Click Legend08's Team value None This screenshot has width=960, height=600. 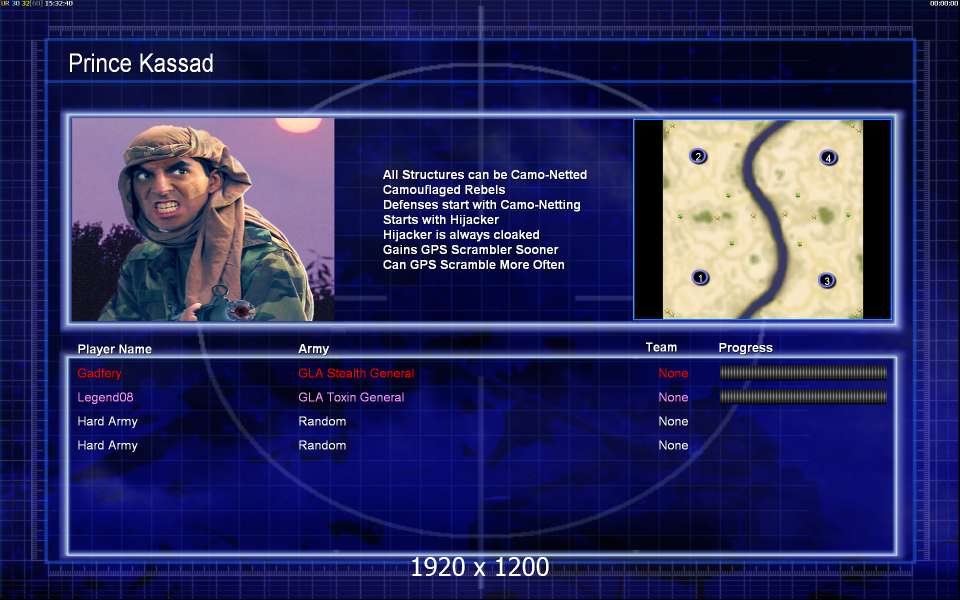[x=673, y=397]
